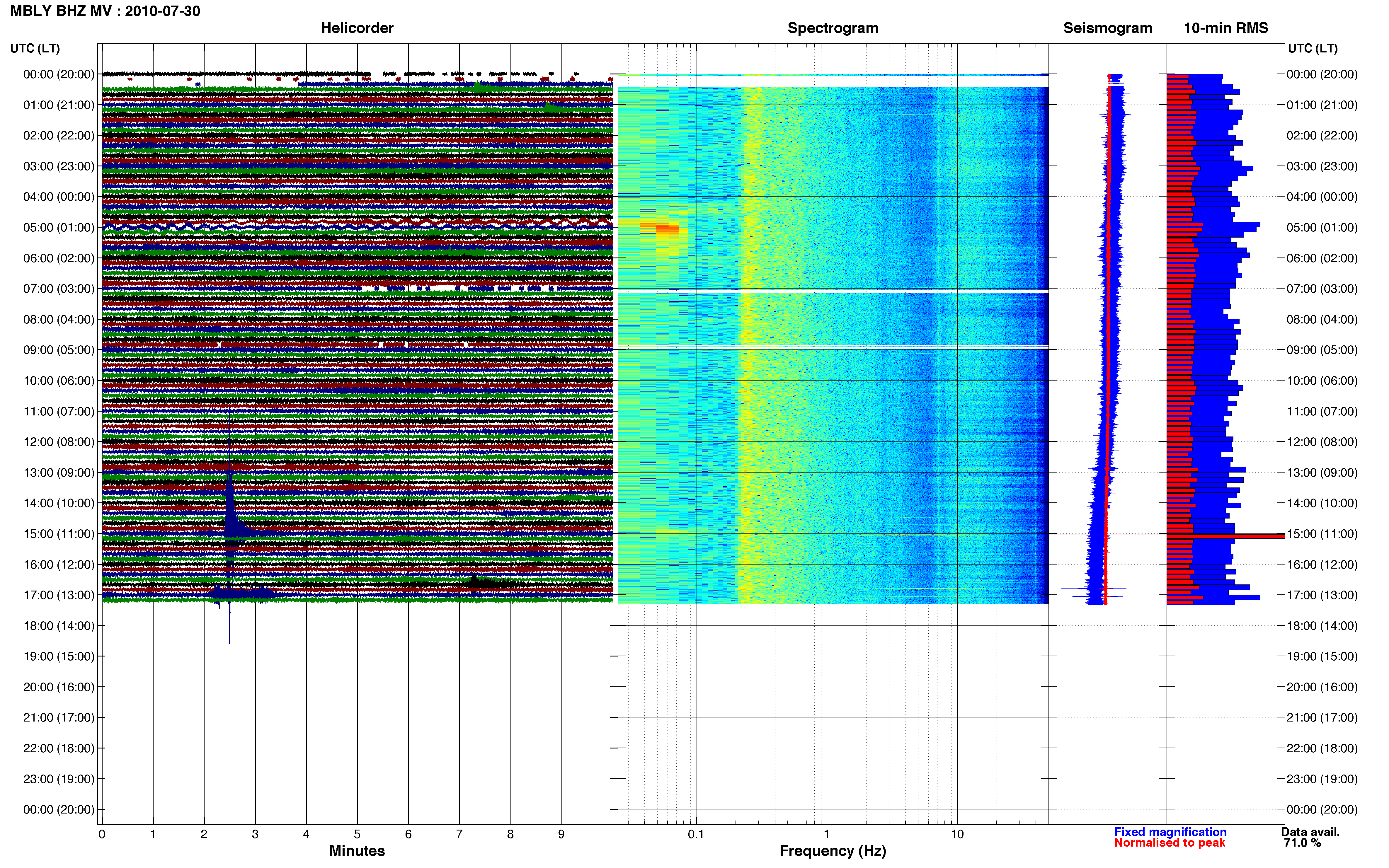Click the Spectrogram panel heading
1389x868 pixels.
(x=833, y=28)
